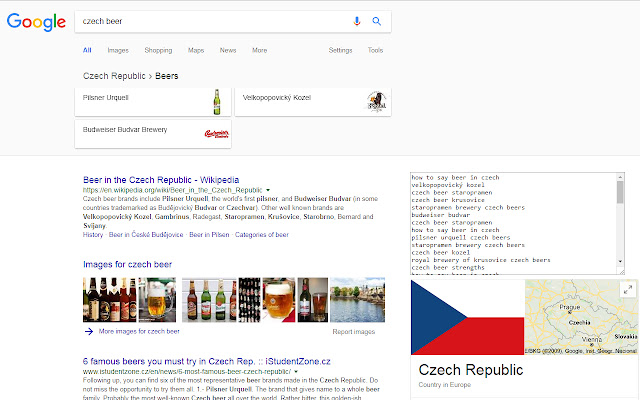Open the More search options menu
The width and height of the screenshot is (640, 400).
tap(259, 50)
